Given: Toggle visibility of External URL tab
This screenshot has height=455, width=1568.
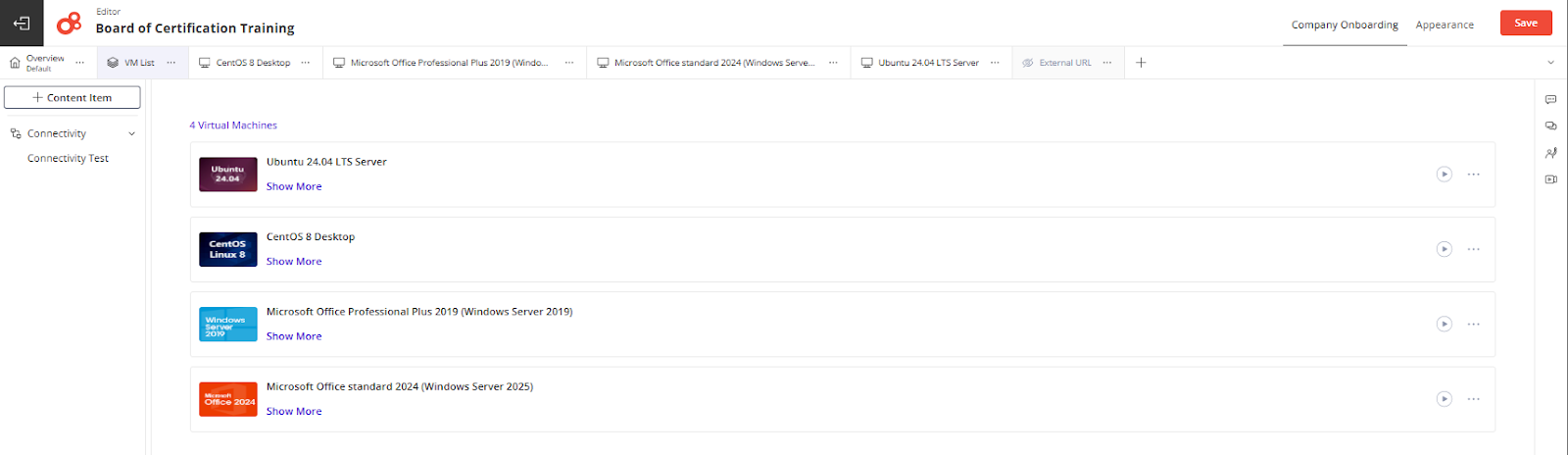Looking at the screenshot, I should click(1028, 63).
